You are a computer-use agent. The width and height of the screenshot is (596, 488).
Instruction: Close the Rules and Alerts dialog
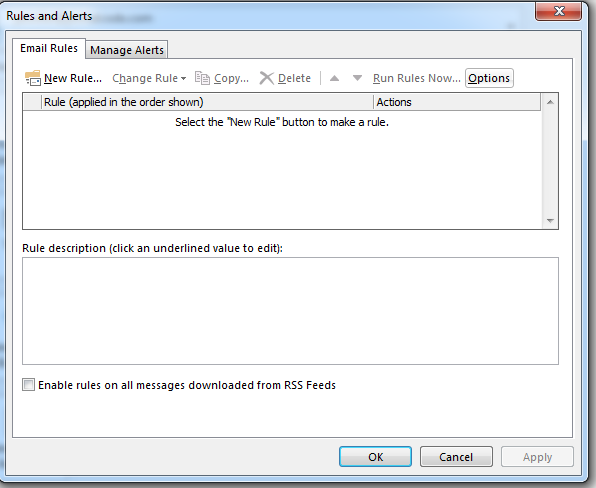558,11
